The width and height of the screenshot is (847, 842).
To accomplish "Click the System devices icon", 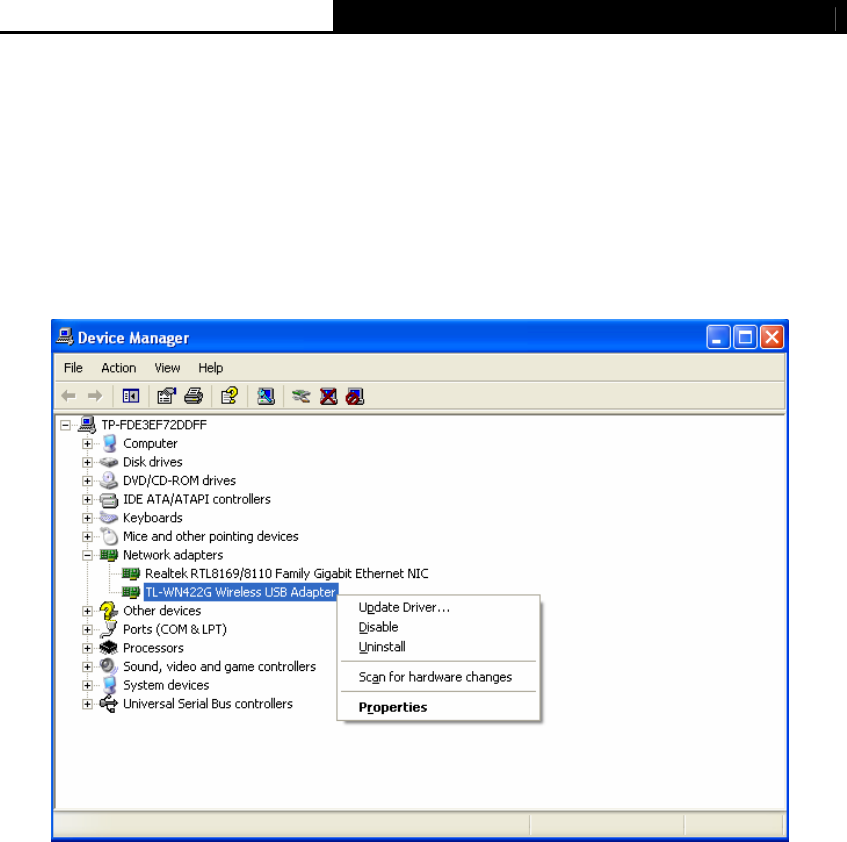I will (x=110, y=685).
